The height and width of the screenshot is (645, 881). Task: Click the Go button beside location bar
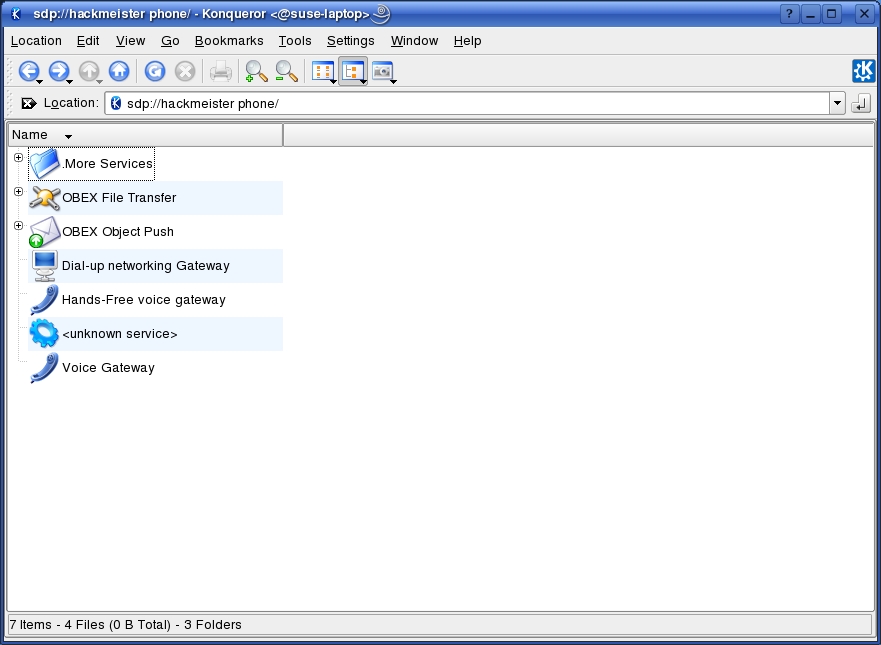(x=860, y=103)
